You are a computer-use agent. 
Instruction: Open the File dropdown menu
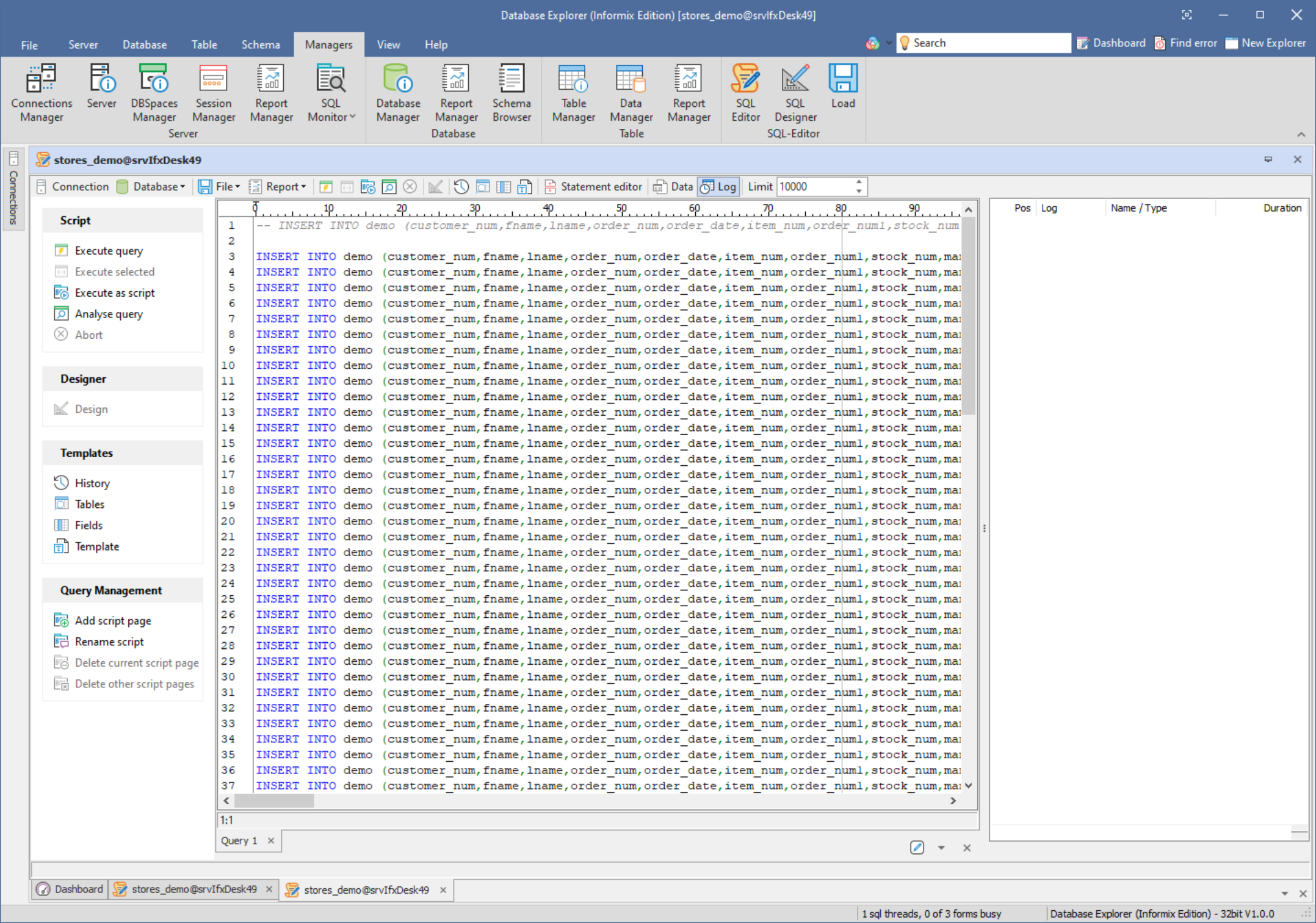click(x=219, y=187)
